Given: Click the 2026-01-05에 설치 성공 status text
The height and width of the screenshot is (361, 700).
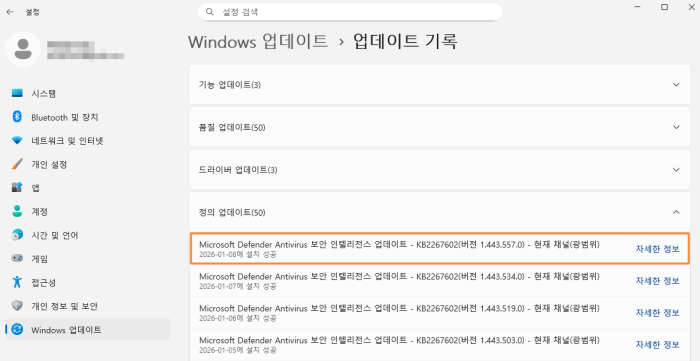Looking at the screenshot, I should click(238, 350).
